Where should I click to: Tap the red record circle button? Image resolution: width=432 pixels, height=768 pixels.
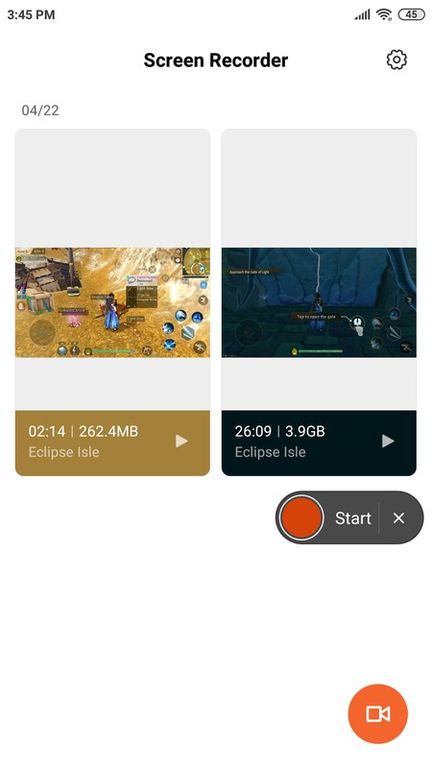click(300, 518)
